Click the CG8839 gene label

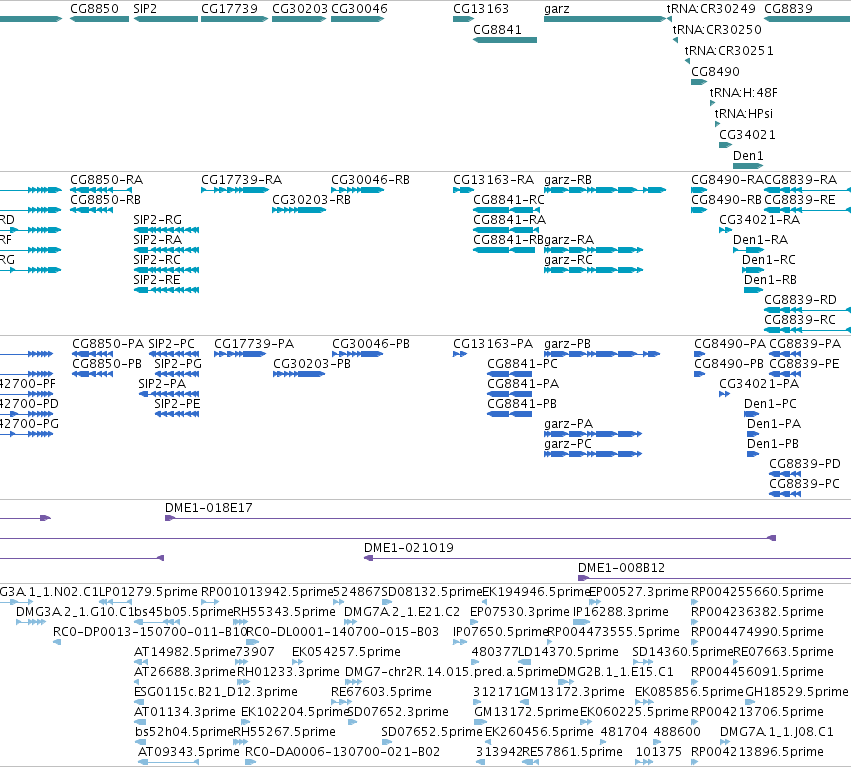(x=789, y=9)
